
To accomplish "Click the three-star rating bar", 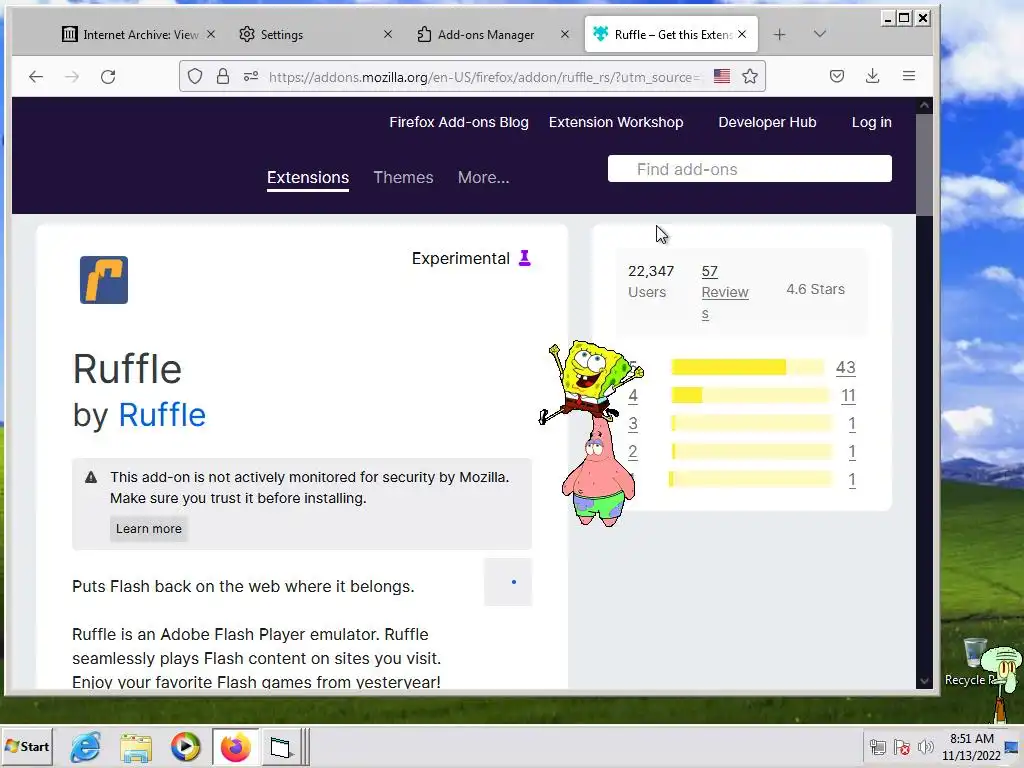I will point(751,424).
